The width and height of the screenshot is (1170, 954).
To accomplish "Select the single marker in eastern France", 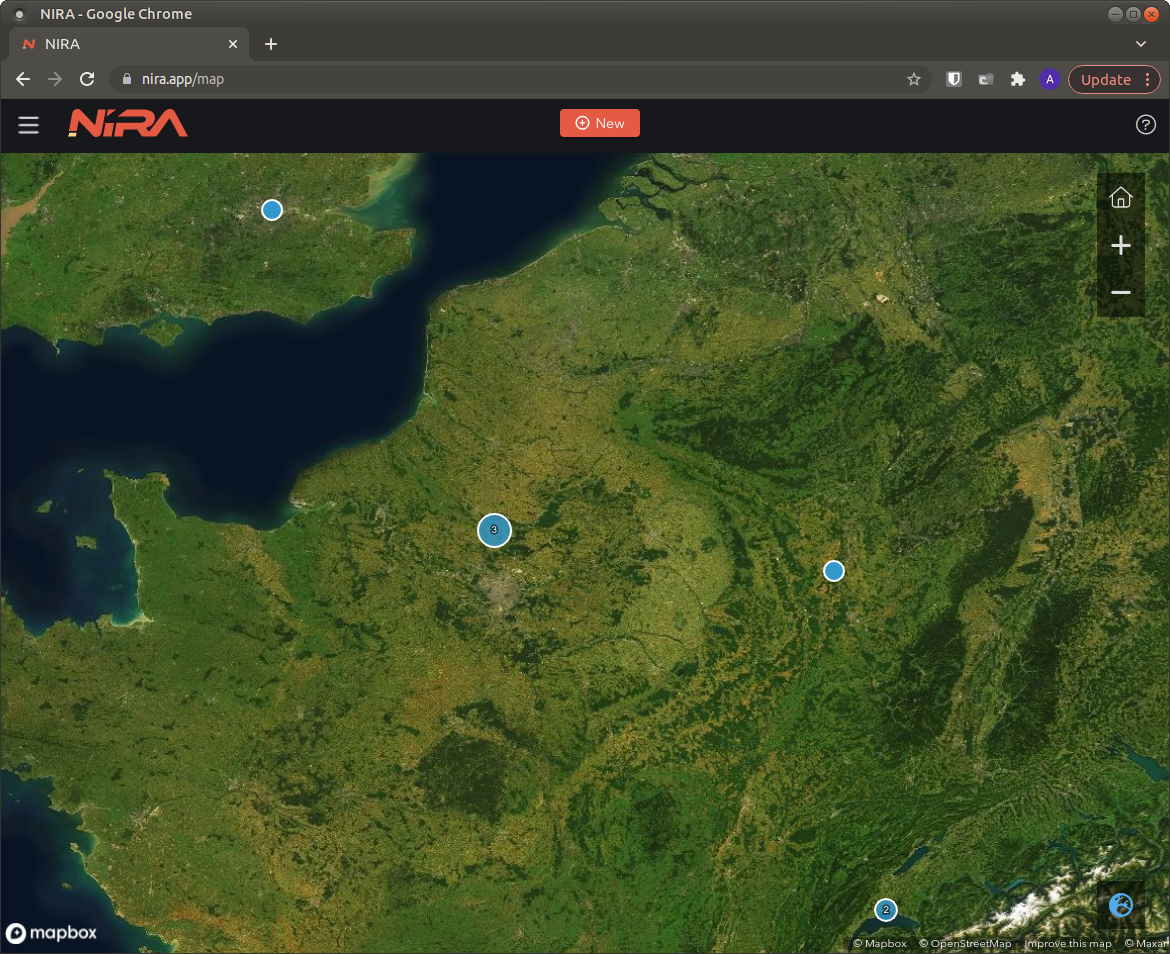I will click(x=833, y=571).
